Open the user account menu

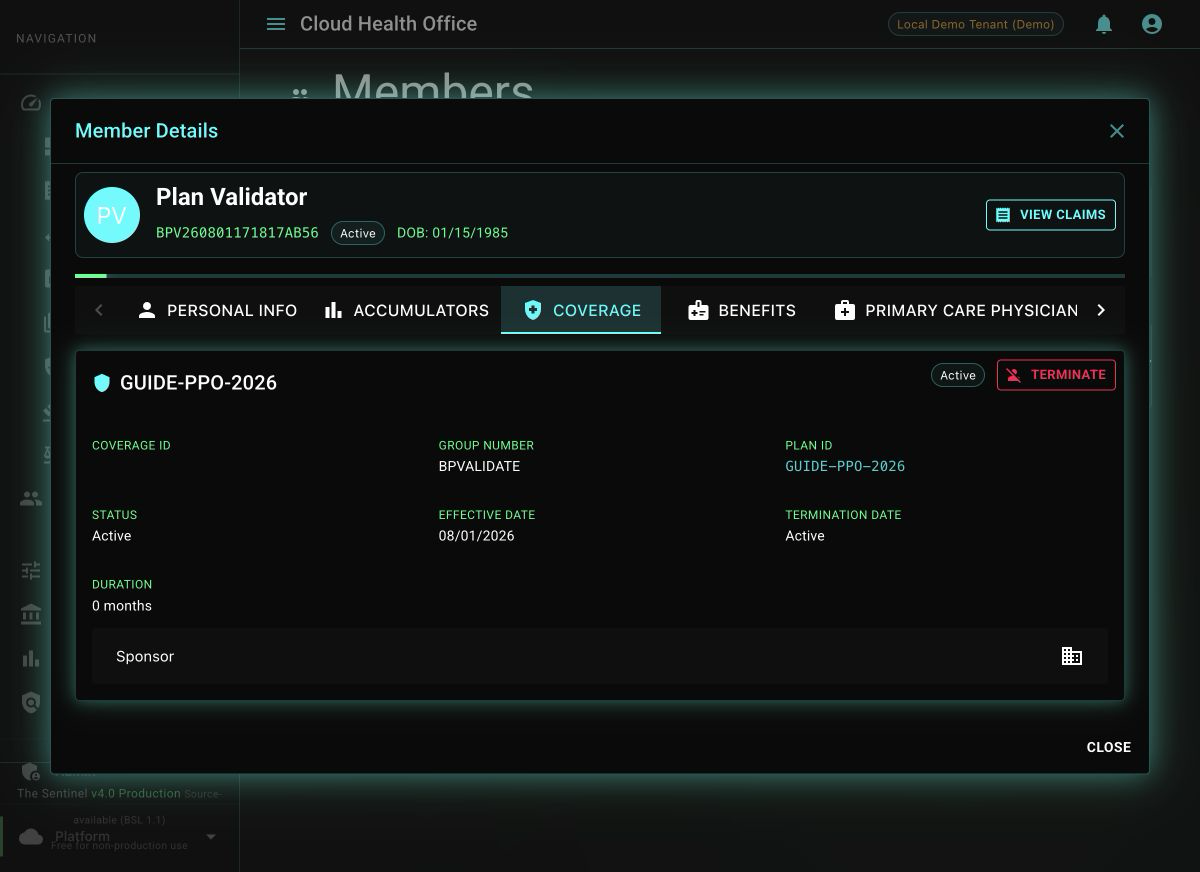[x=1152, y=24]
